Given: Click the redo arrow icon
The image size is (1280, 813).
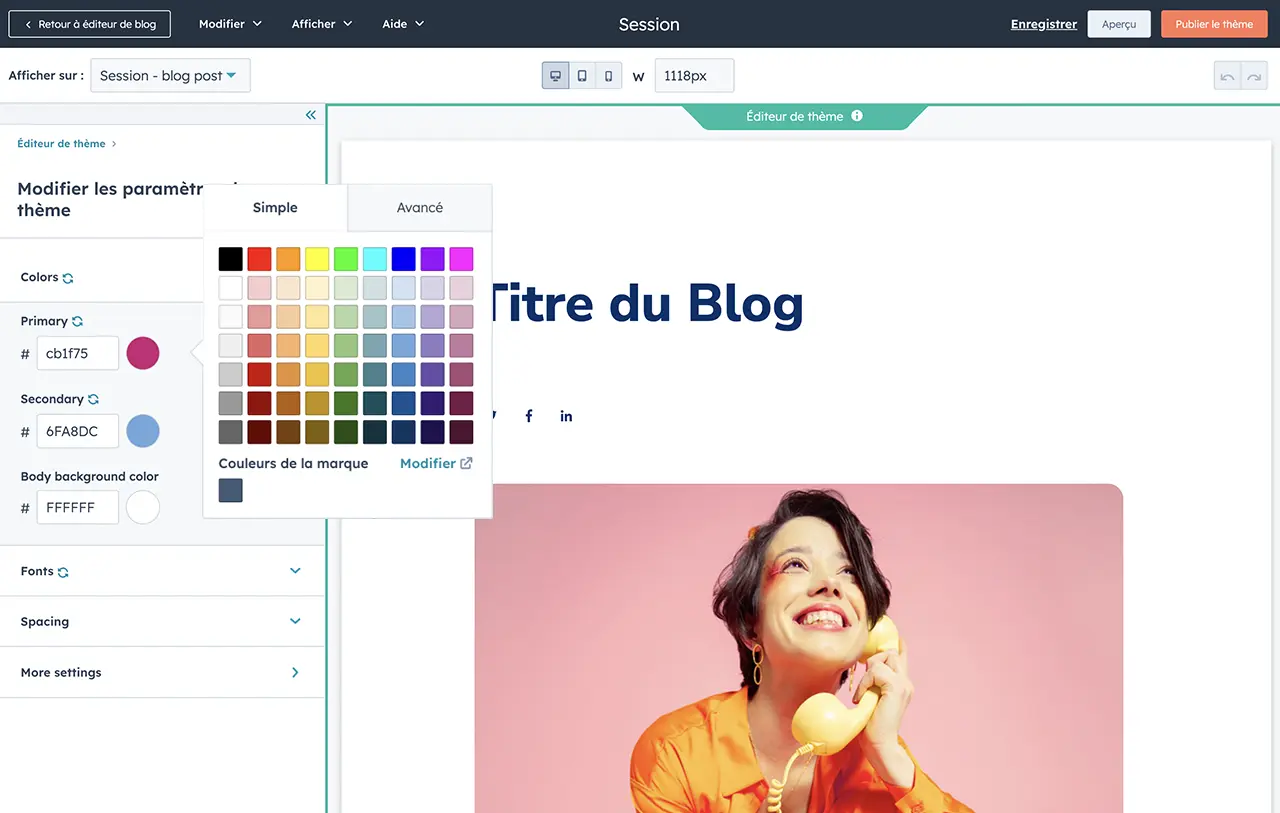Looking at the screenshot, I should (x=1254, y=77).
